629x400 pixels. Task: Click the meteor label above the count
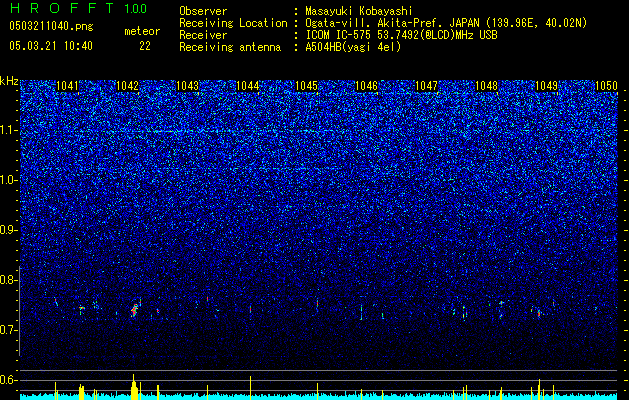[x=142, y=31]
